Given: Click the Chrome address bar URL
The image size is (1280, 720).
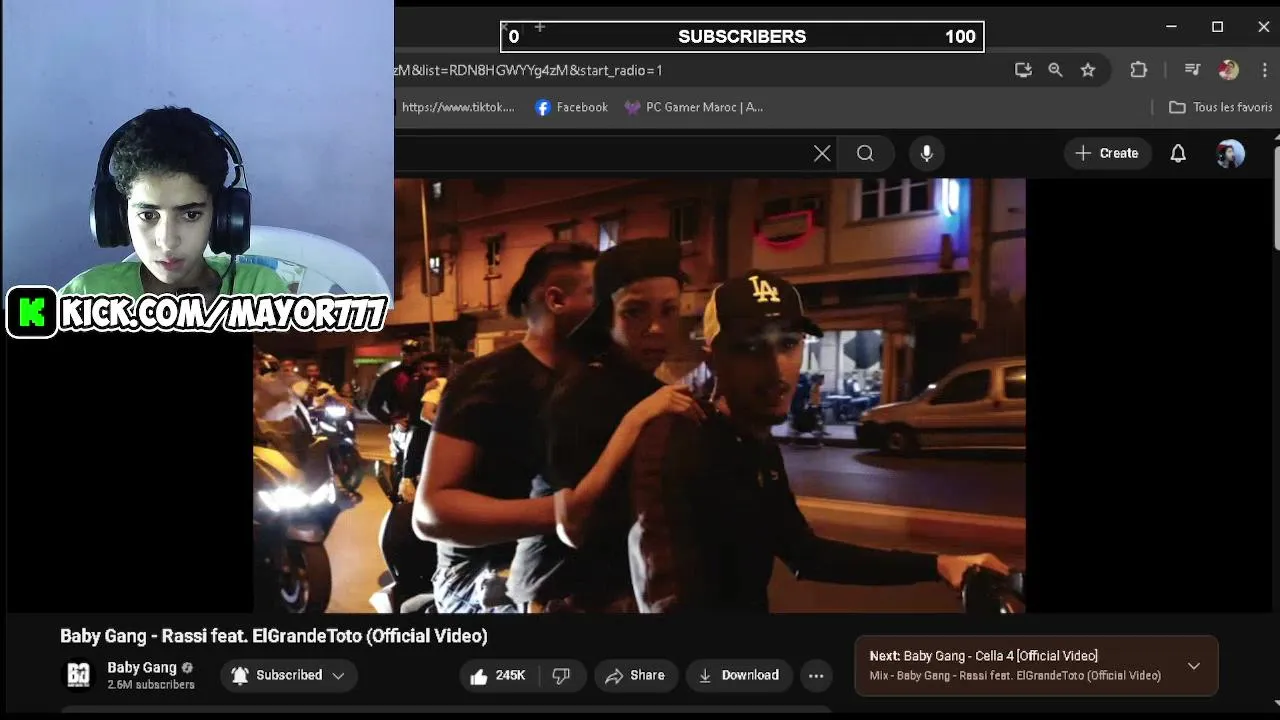Looking at the screenshot, I should coord(528,70).
